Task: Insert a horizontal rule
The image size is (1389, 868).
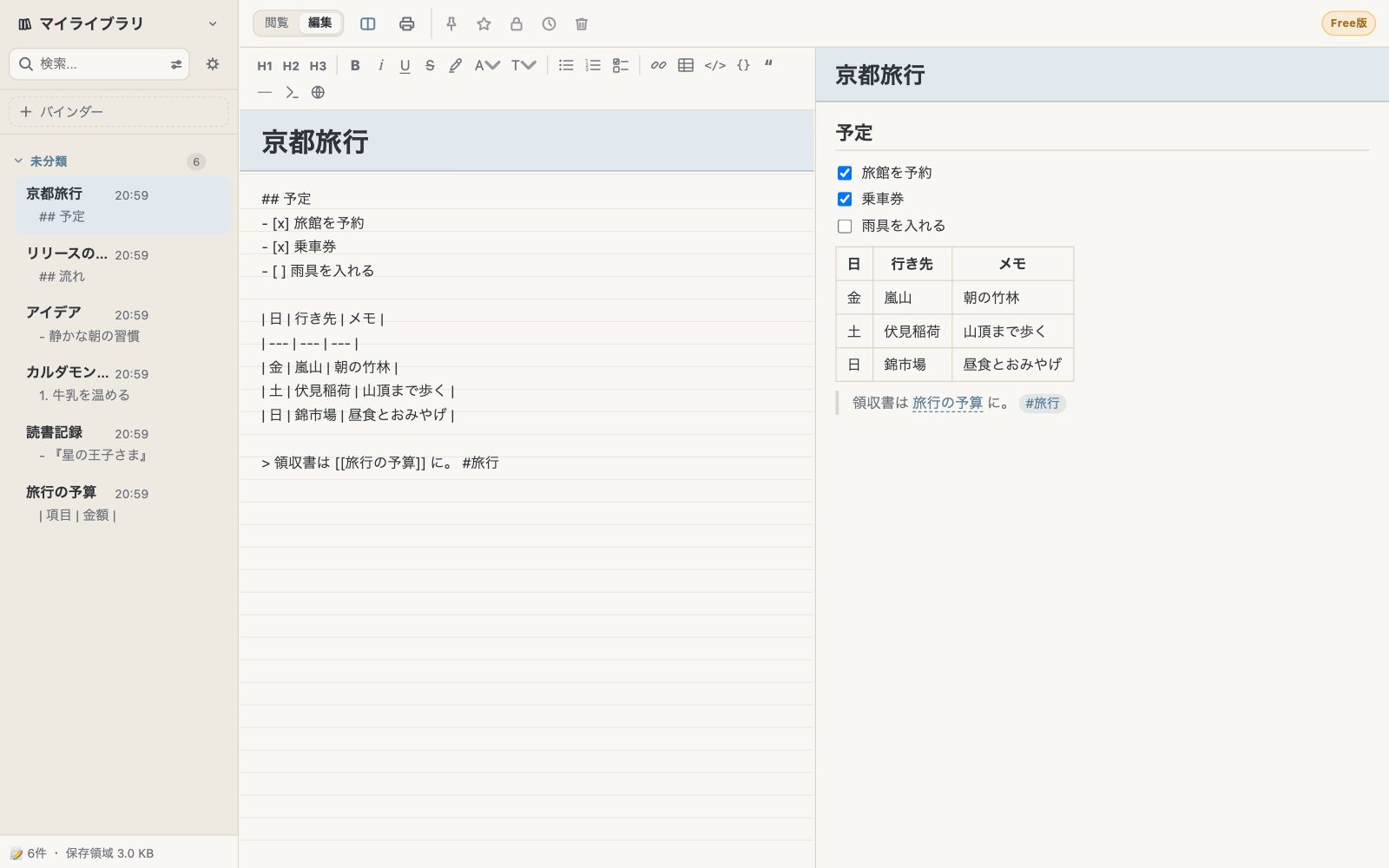Action: [265, 92]
